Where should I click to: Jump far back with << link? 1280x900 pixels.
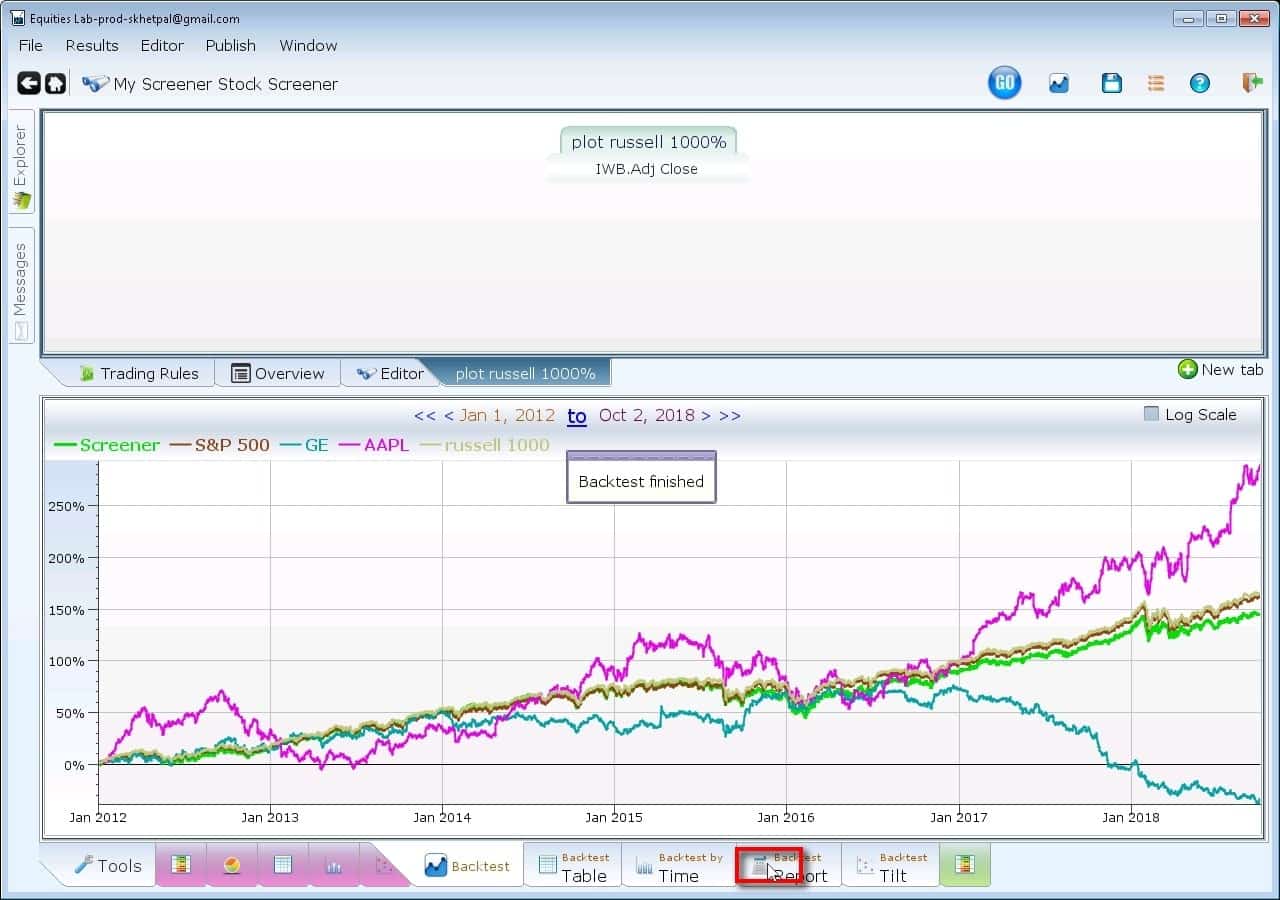click(x=424, y=415)
